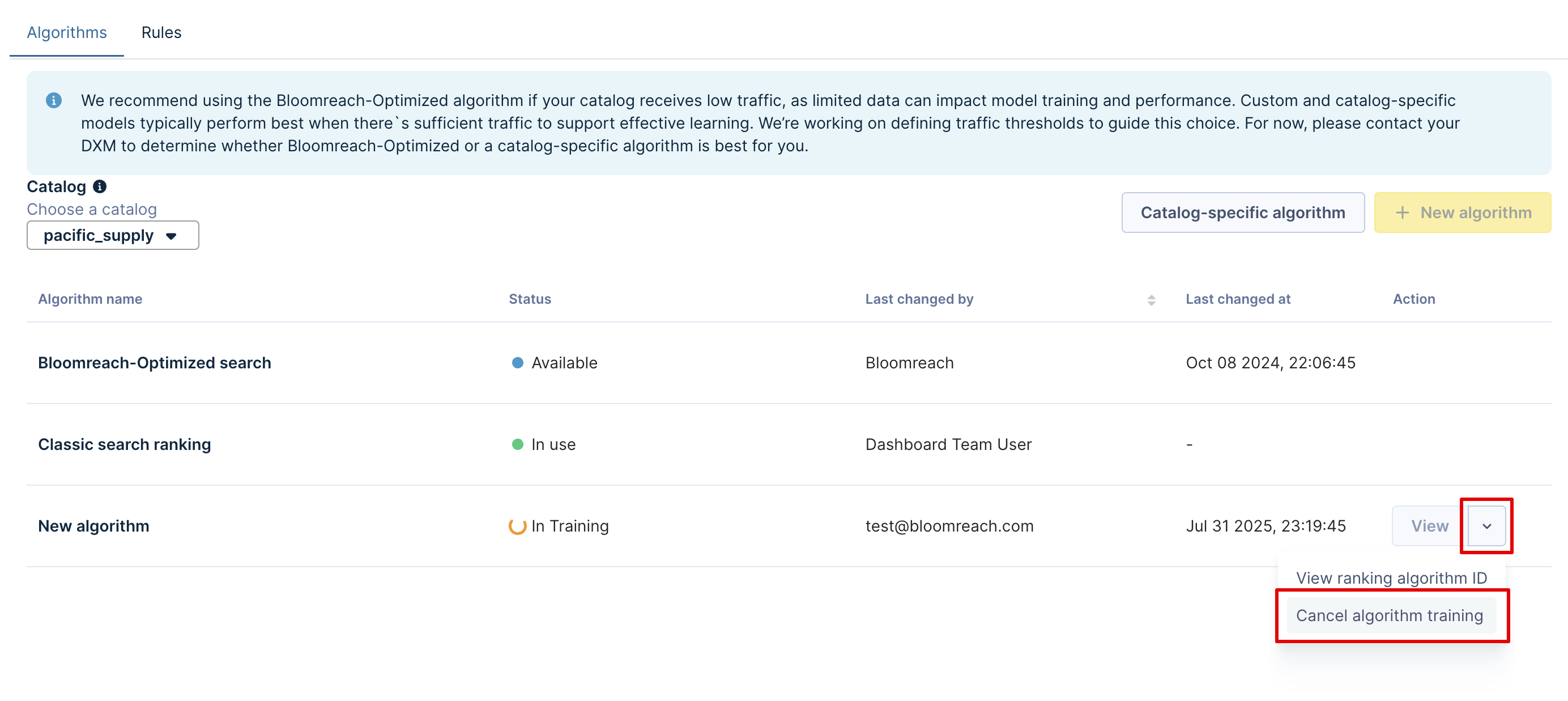This screenshot has height=701, width=1568.
Task: Click the Algorithm name column header
Action: [x=90, y=299]
